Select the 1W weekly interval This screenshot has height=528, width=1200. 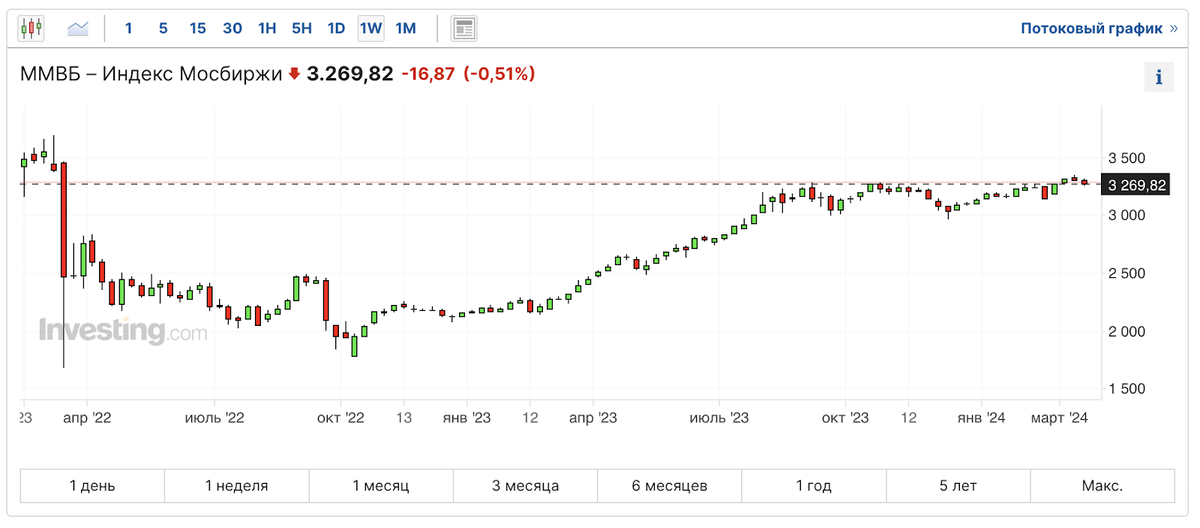371,28
